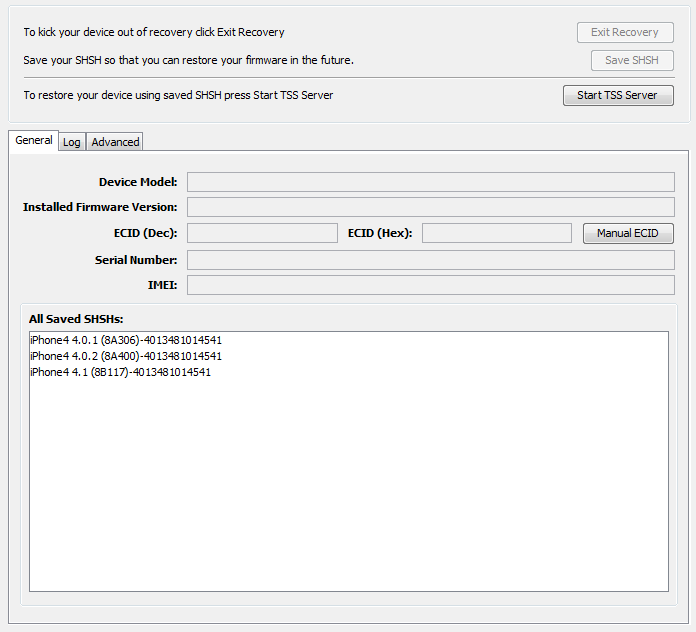Click the 'To kick your device out of recovery' text
The height and width of the screenshot is (632, 696).
tap(154, 32)
